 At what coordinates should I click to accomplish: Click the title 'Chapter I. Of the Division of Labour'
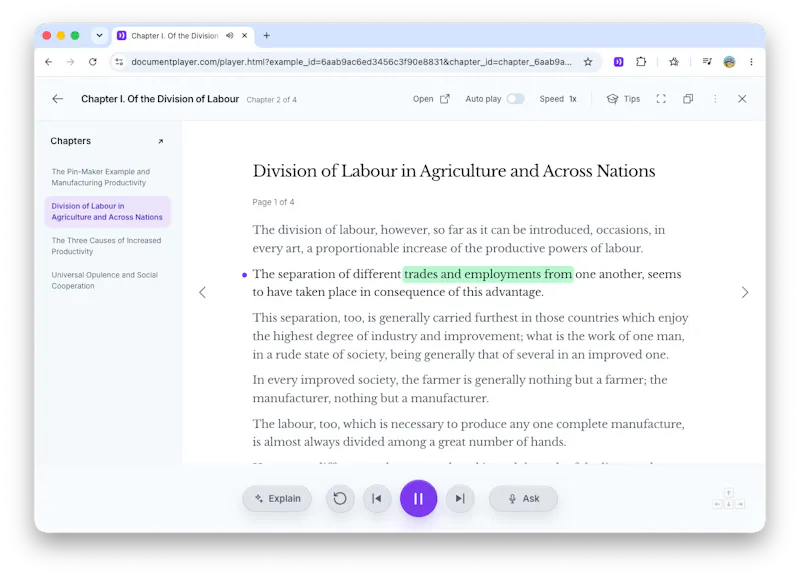pyautogui.click(x=160, y=99)
